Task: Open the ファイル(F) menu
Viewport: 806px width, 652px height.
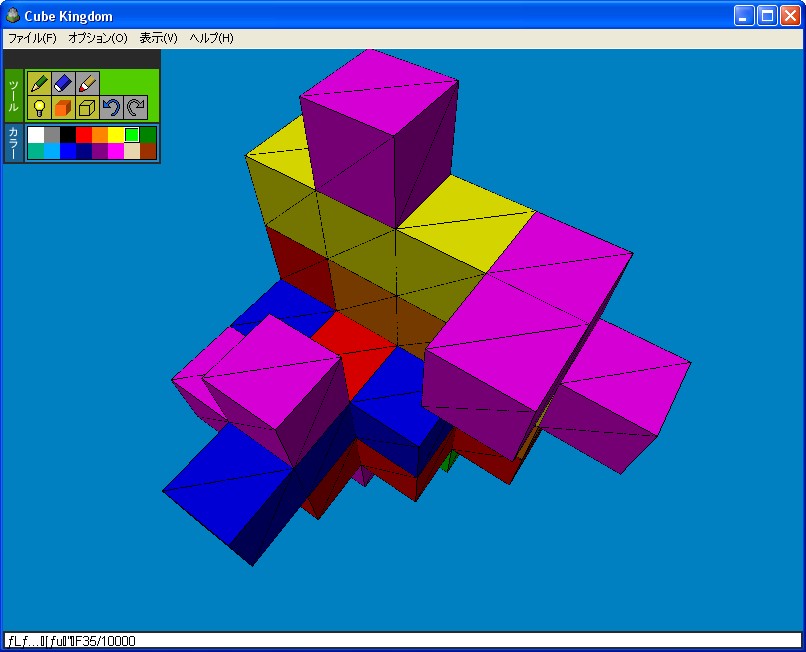Action: pyautogui.click(x=32, y=38)
